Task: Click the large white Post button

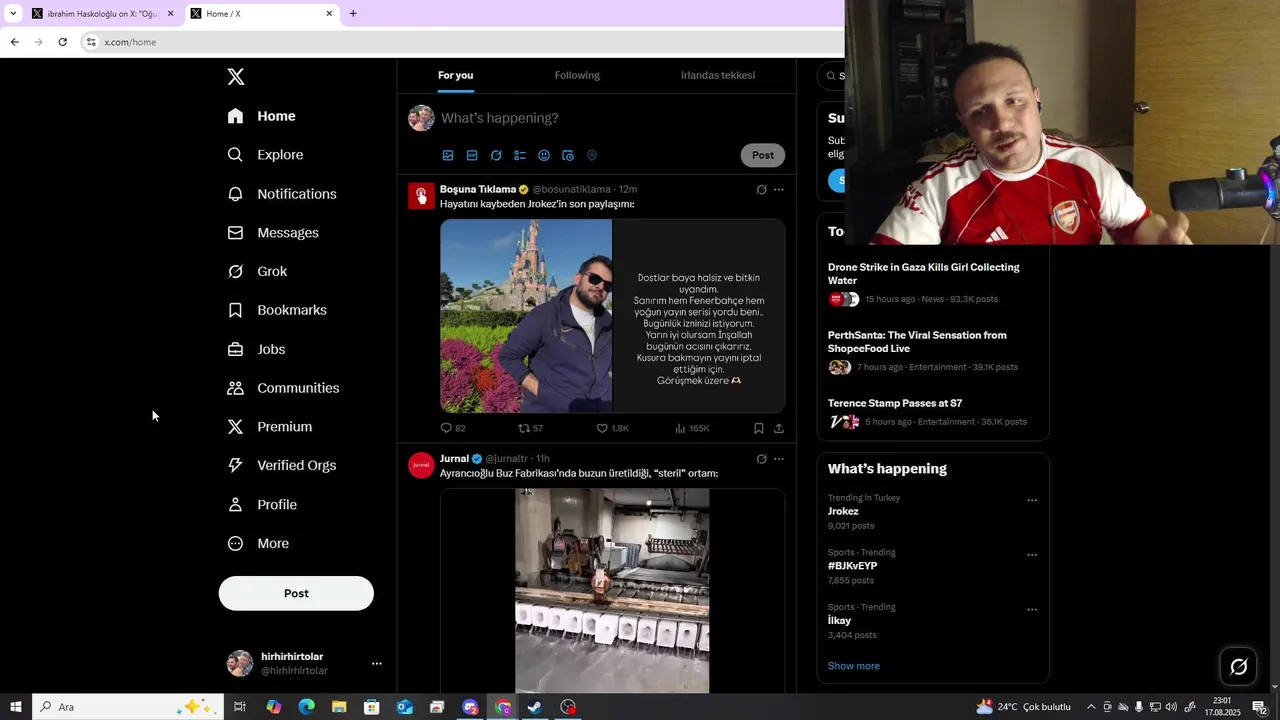Action: pos(296,593)
